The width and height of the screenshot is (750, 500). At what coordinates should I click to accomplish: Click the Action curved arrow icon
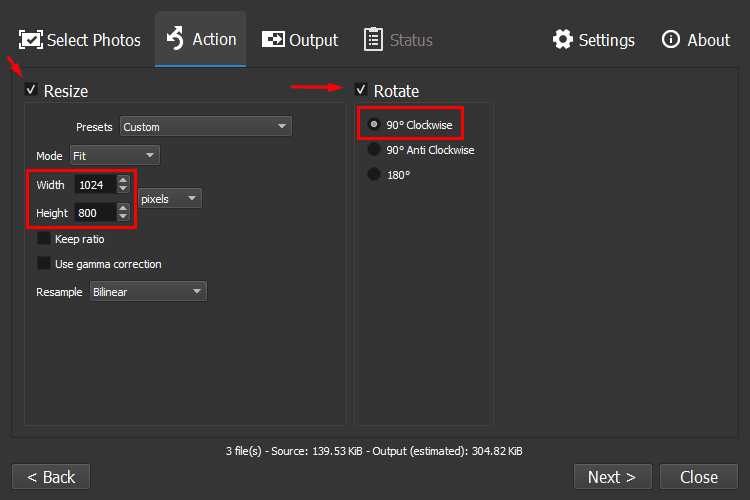point(175,38)
